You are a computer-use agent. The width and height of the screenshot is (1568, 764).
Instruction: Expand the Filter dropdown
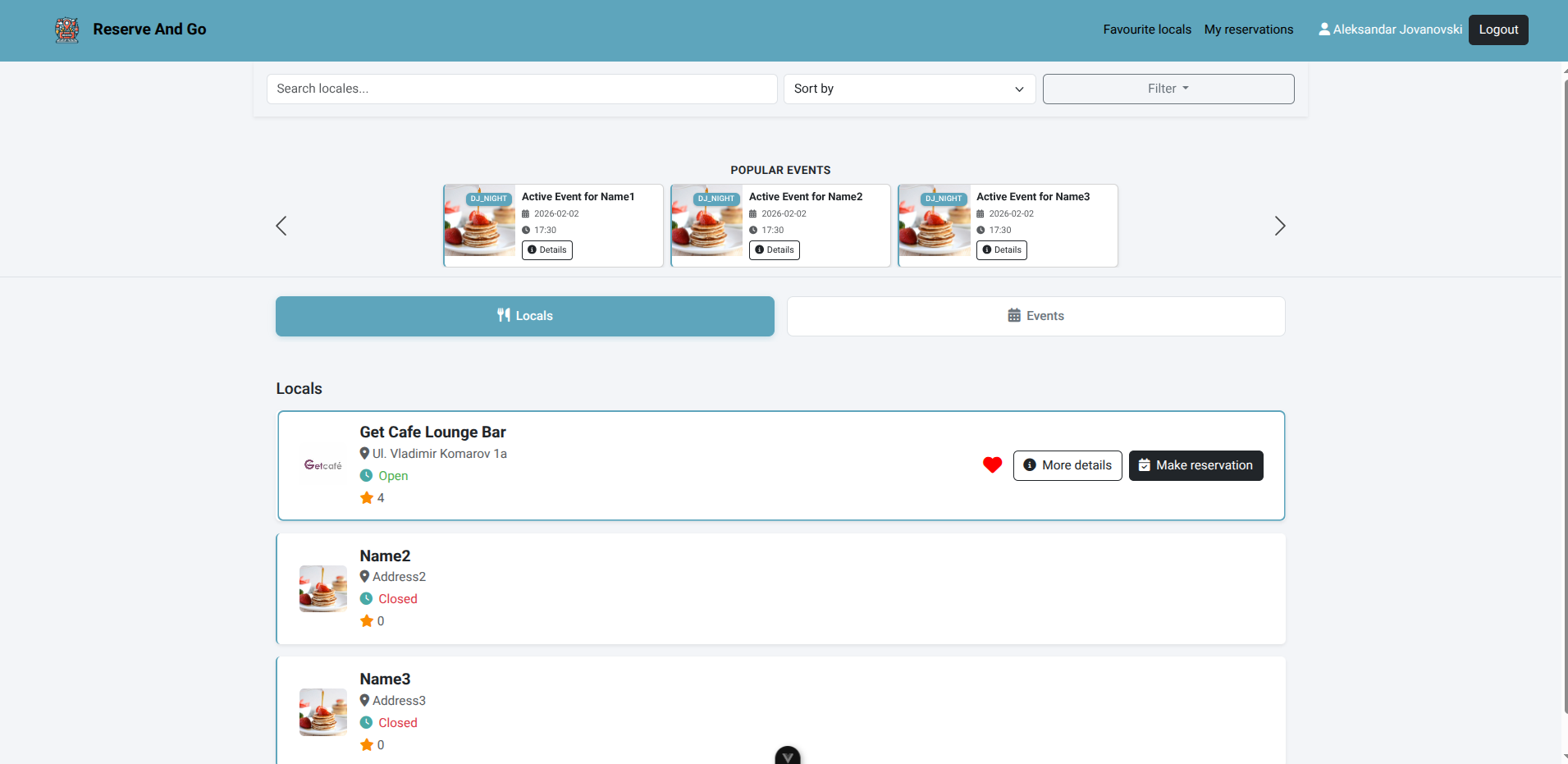(1168, 89)
